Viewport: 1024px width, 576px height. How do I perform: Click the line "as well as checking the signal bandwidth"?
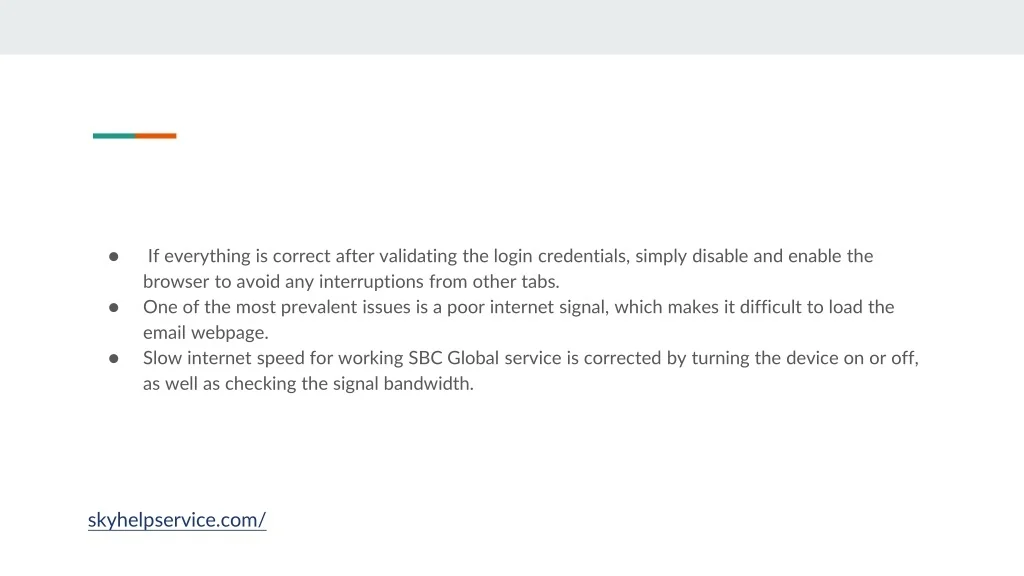coord(308,384)
